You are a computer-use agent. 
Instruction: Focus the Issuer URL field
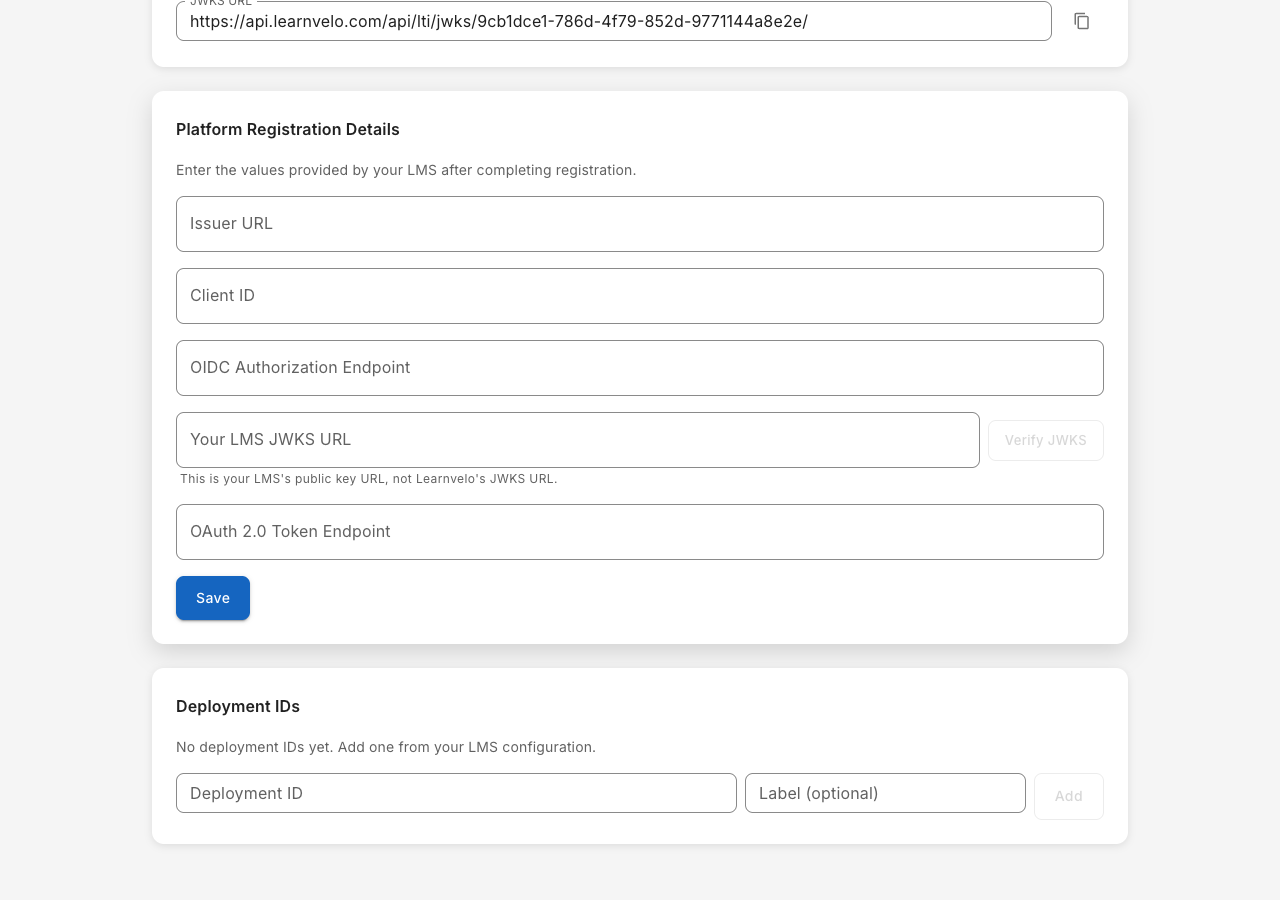click(639, 224)
